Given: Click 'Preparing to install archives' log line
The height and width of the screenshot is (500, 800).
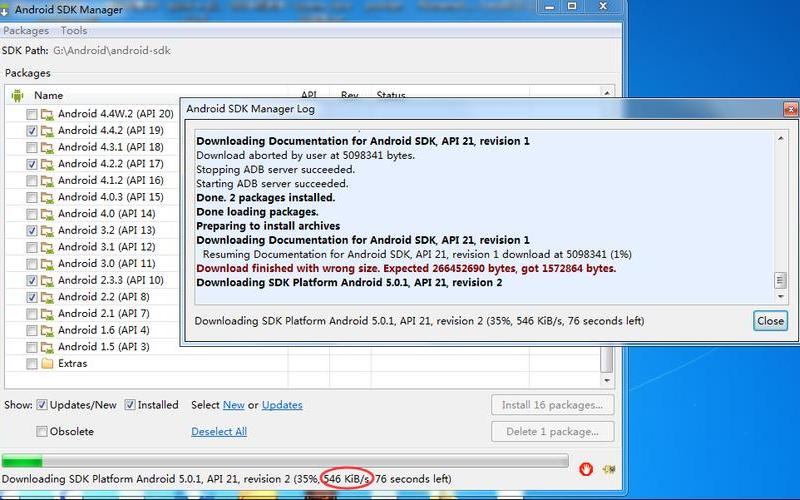Looking at the screenshot, I should click(268, 226).
